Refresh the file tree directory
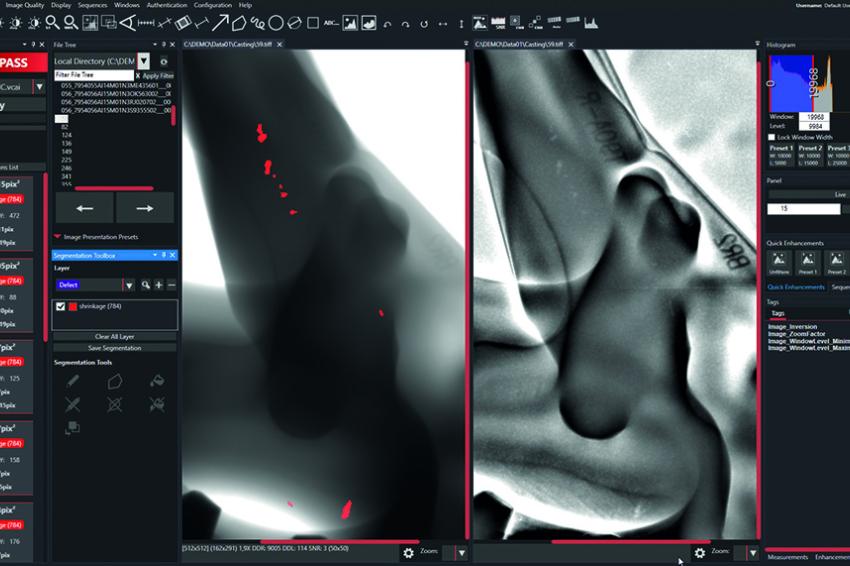 [x=164, y=61]
